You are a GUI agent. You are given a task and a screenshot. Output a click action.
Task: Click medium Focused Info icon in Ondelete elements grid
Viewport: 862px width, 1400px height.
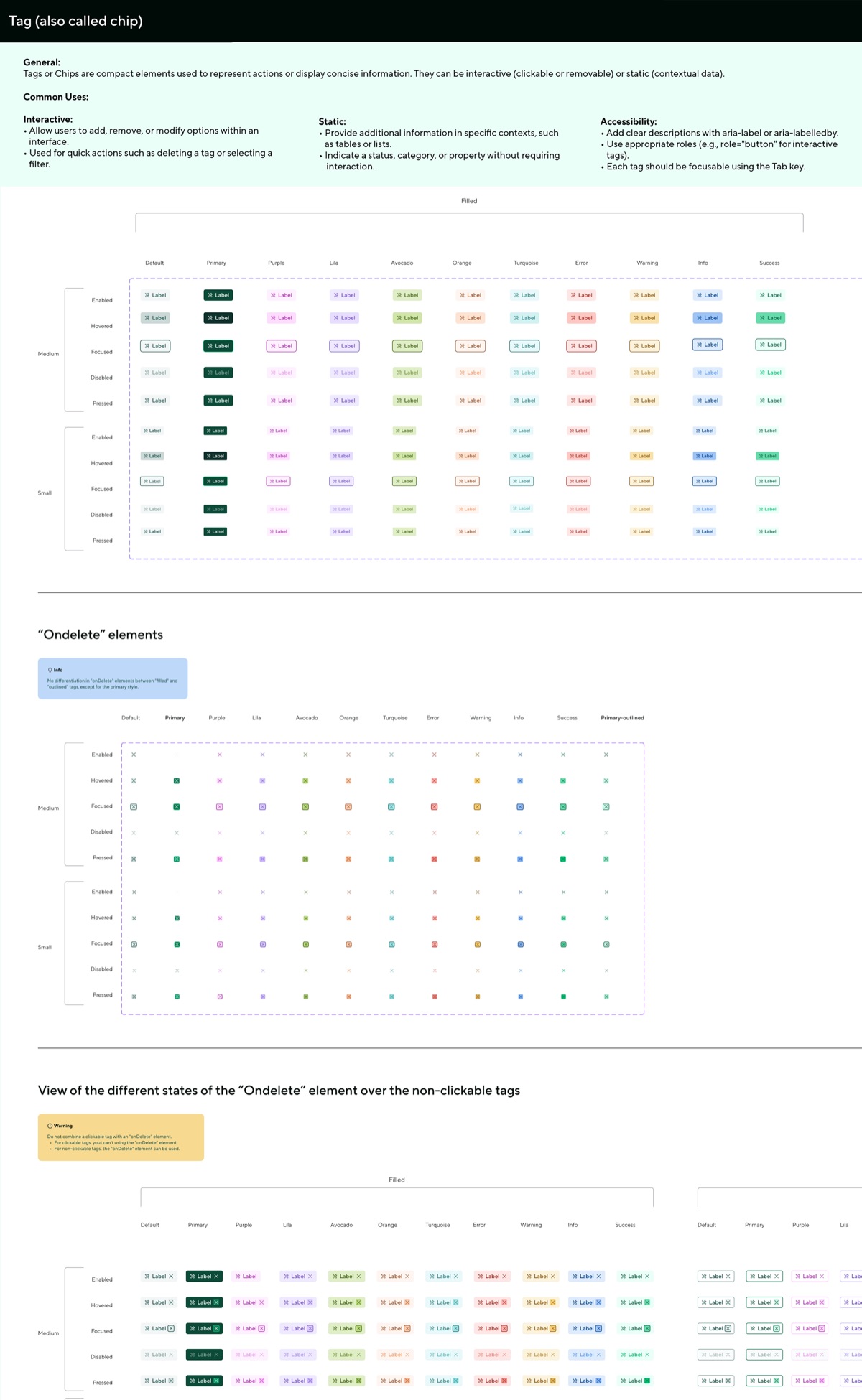coord(520,806)
